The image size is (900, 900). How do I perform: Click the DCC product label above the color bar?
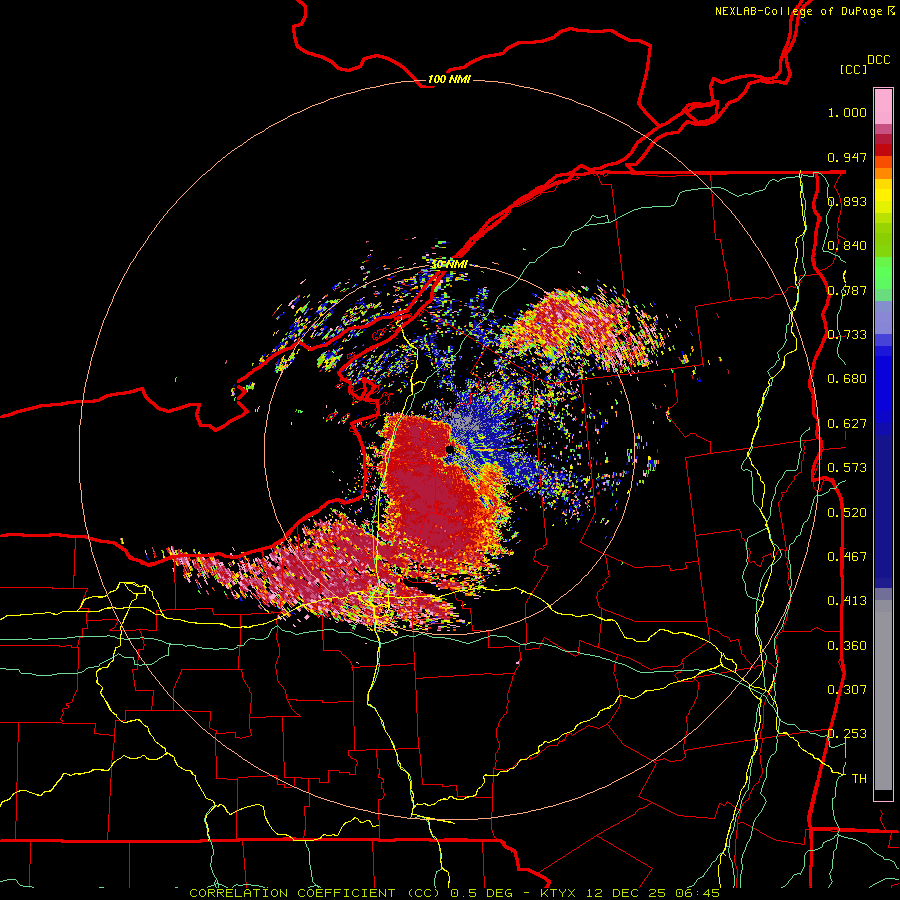879,60
